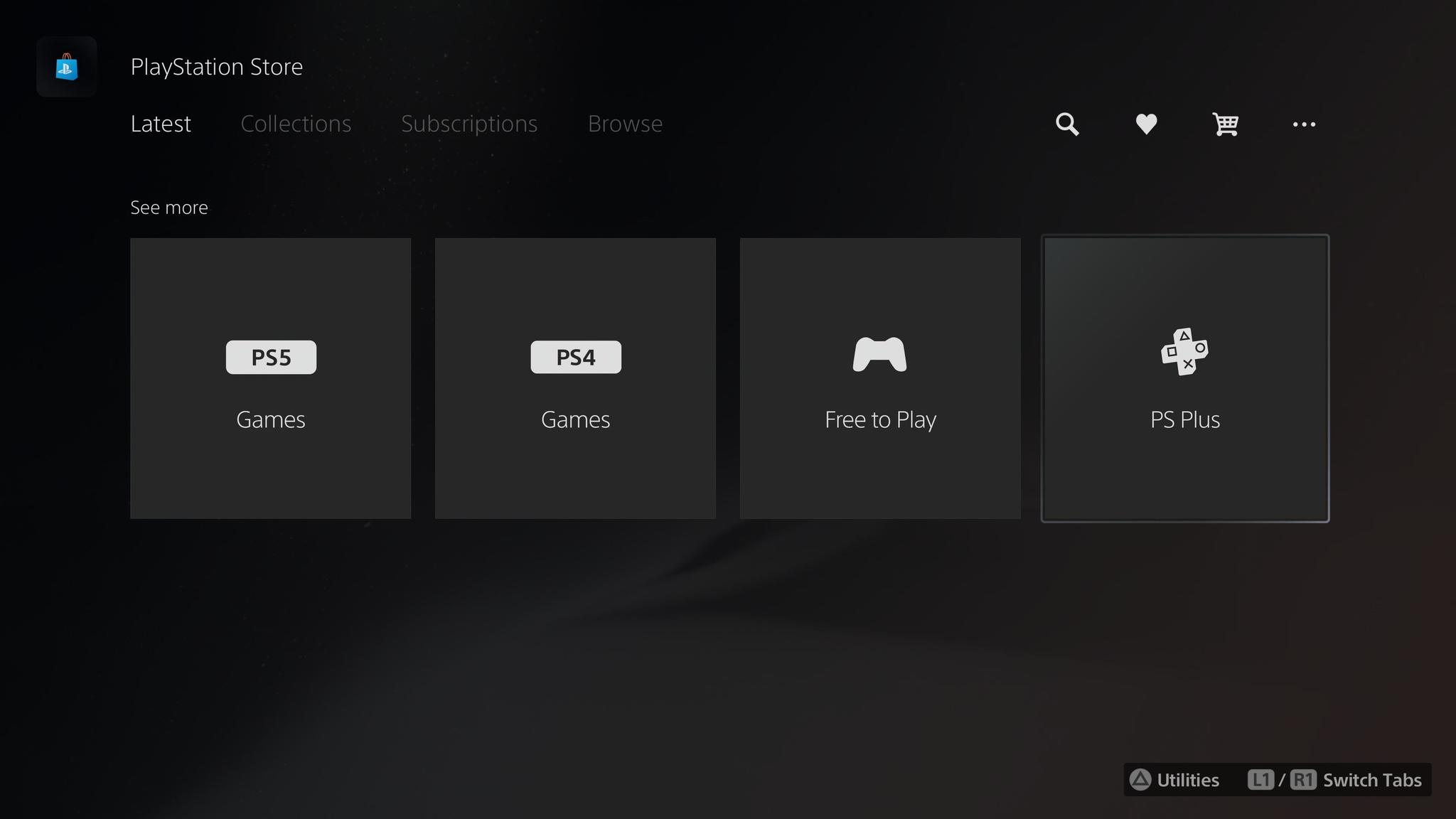Click the search icon

[x=1067, y=123]
